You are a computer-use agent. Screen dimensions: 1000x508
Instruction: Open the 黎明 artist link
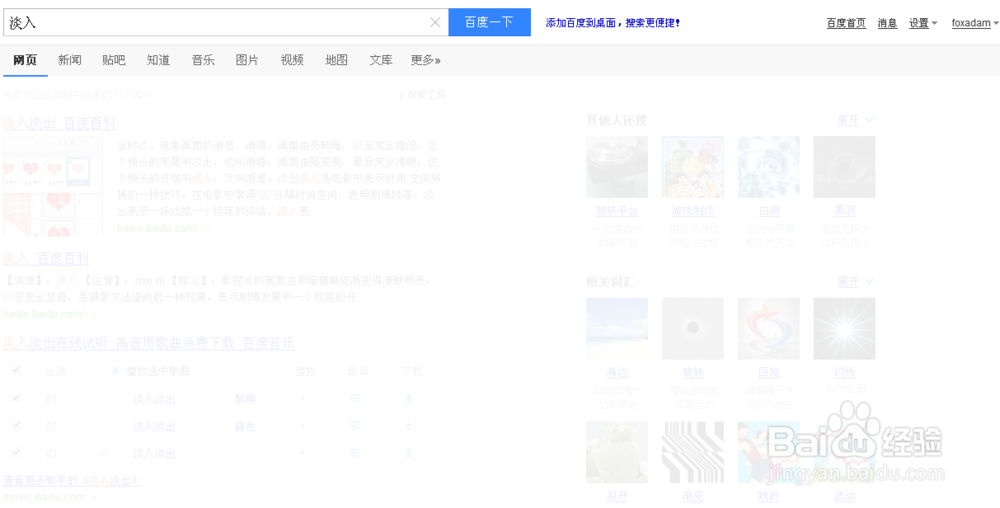(245, 399)
